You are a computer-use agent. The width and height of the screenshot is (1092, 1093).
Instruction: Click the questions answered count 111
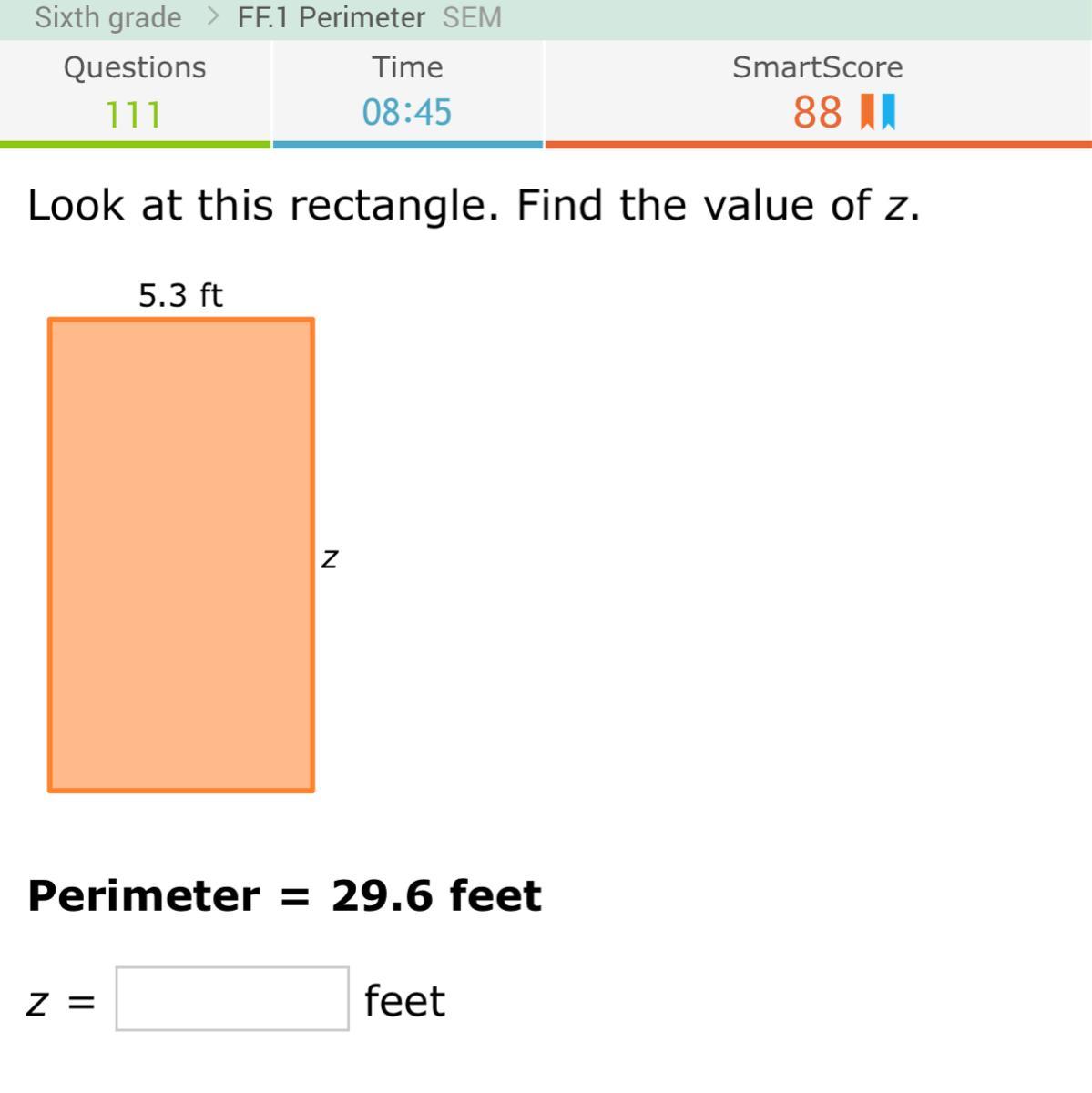[134, 115]
